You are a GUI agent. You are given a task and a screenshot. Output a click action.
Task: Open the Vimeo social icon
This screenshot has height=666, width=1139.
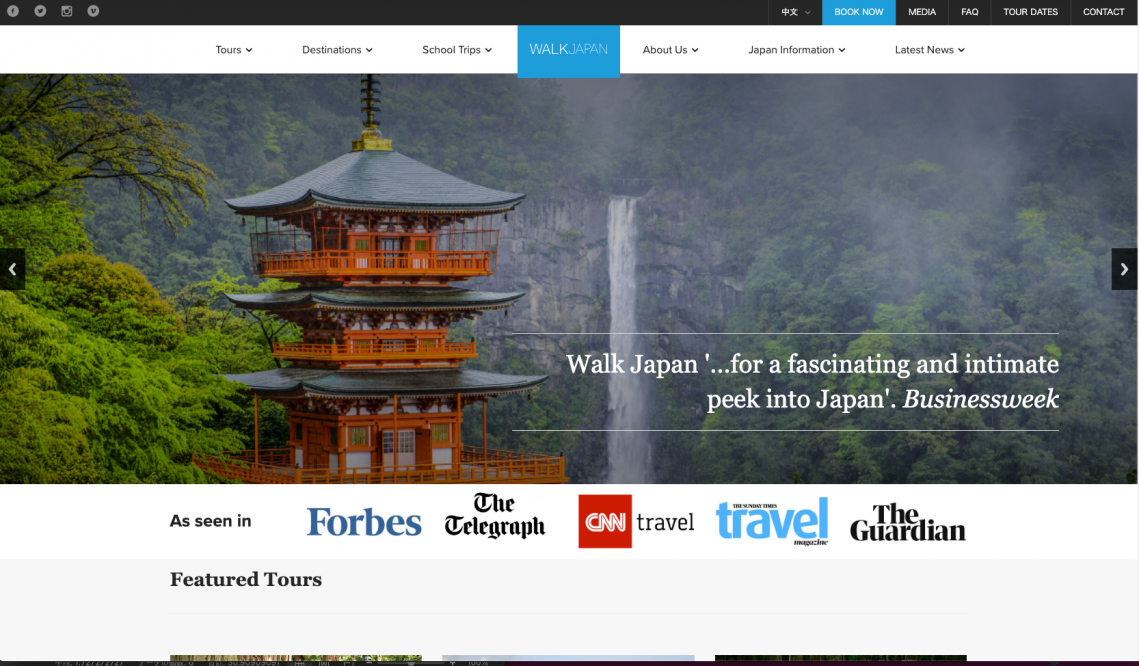(93, 12)
